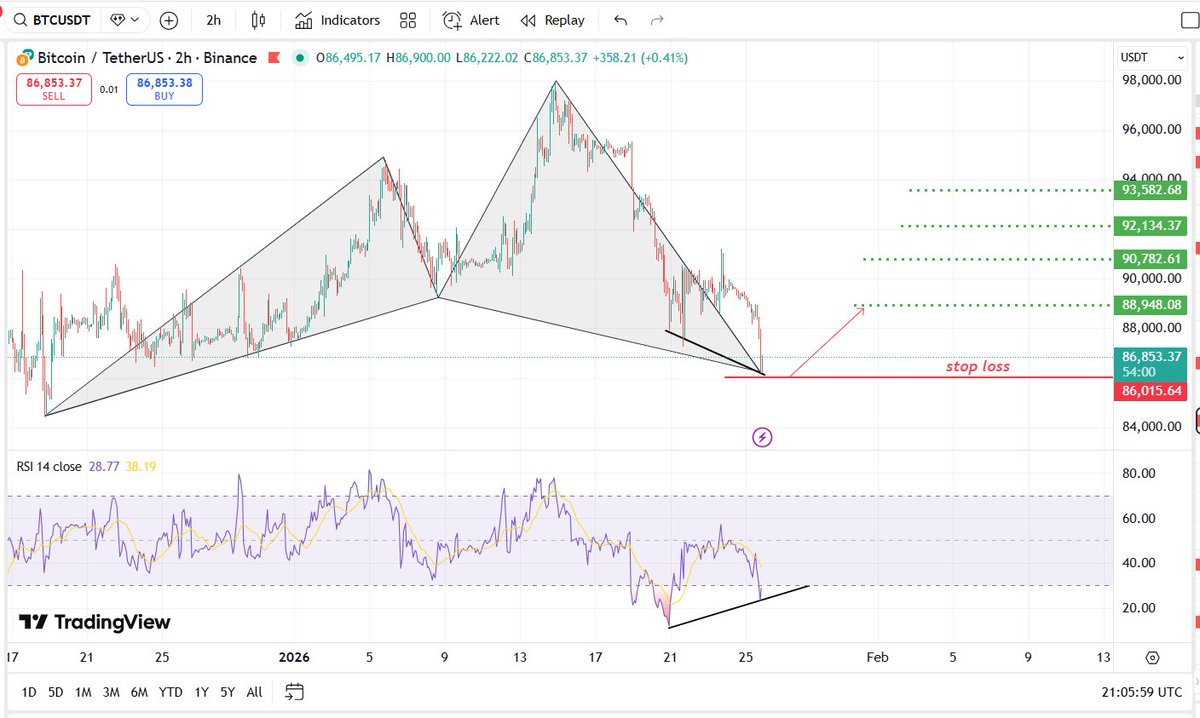Screen dimensions: 1200x718
Task: Select the 88,948.08 target price label
Action: 1150,304
